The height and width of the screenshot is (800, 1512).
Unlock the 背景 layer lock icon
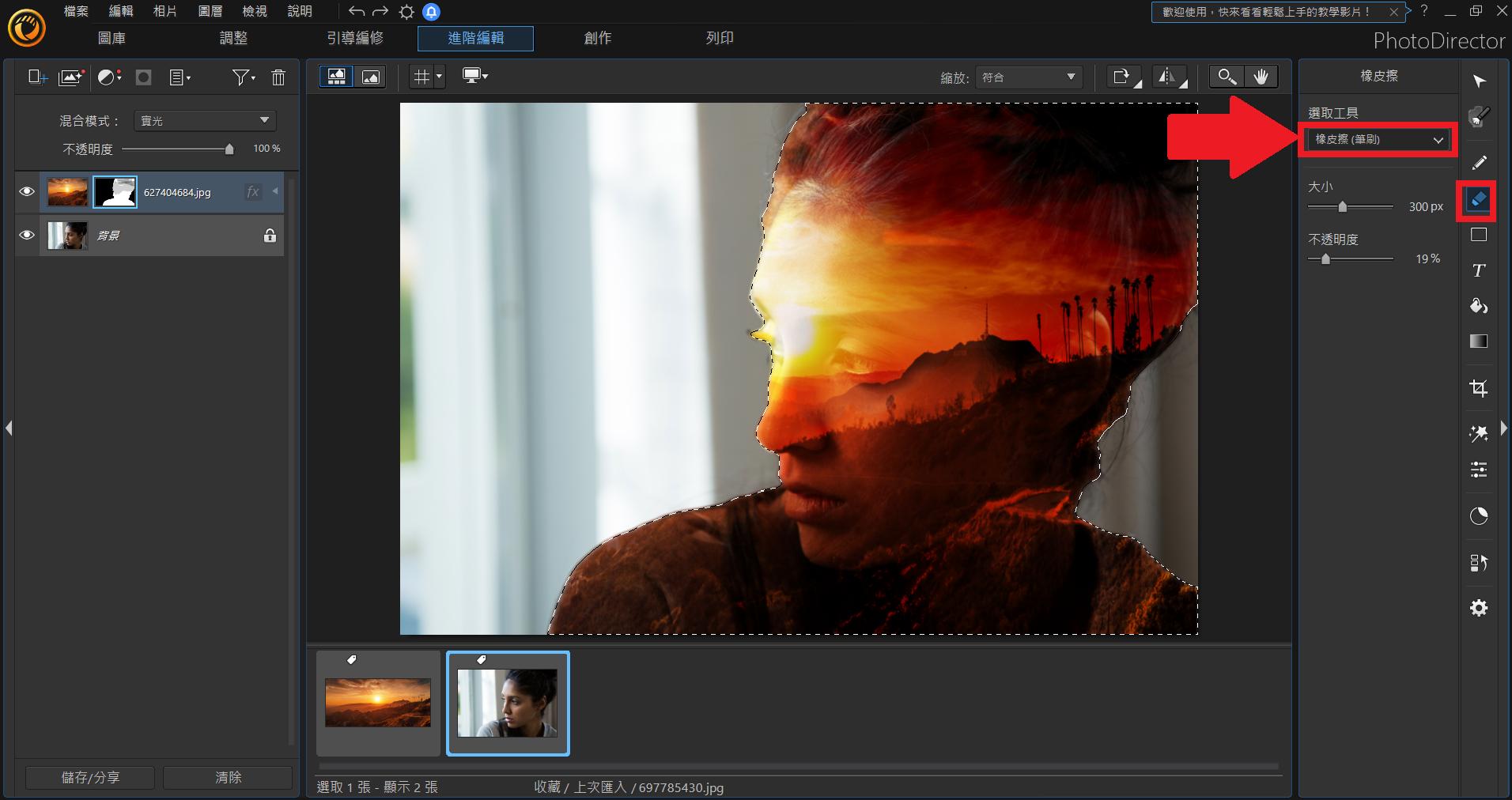(270, 236)
